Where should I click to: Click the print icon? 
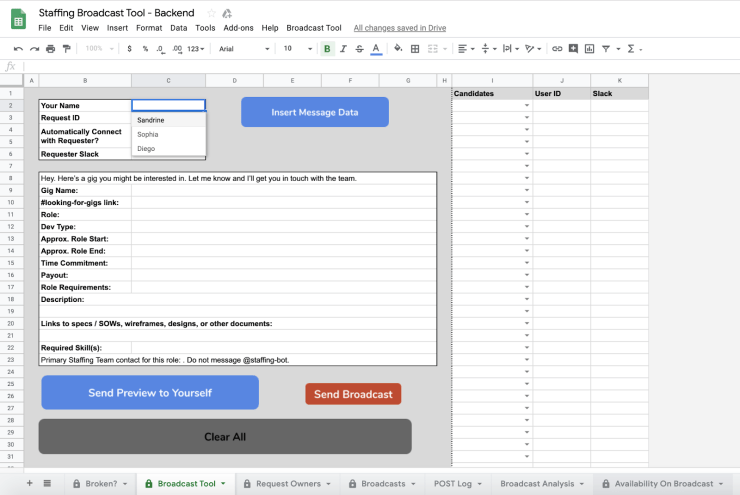pos(50,48)
